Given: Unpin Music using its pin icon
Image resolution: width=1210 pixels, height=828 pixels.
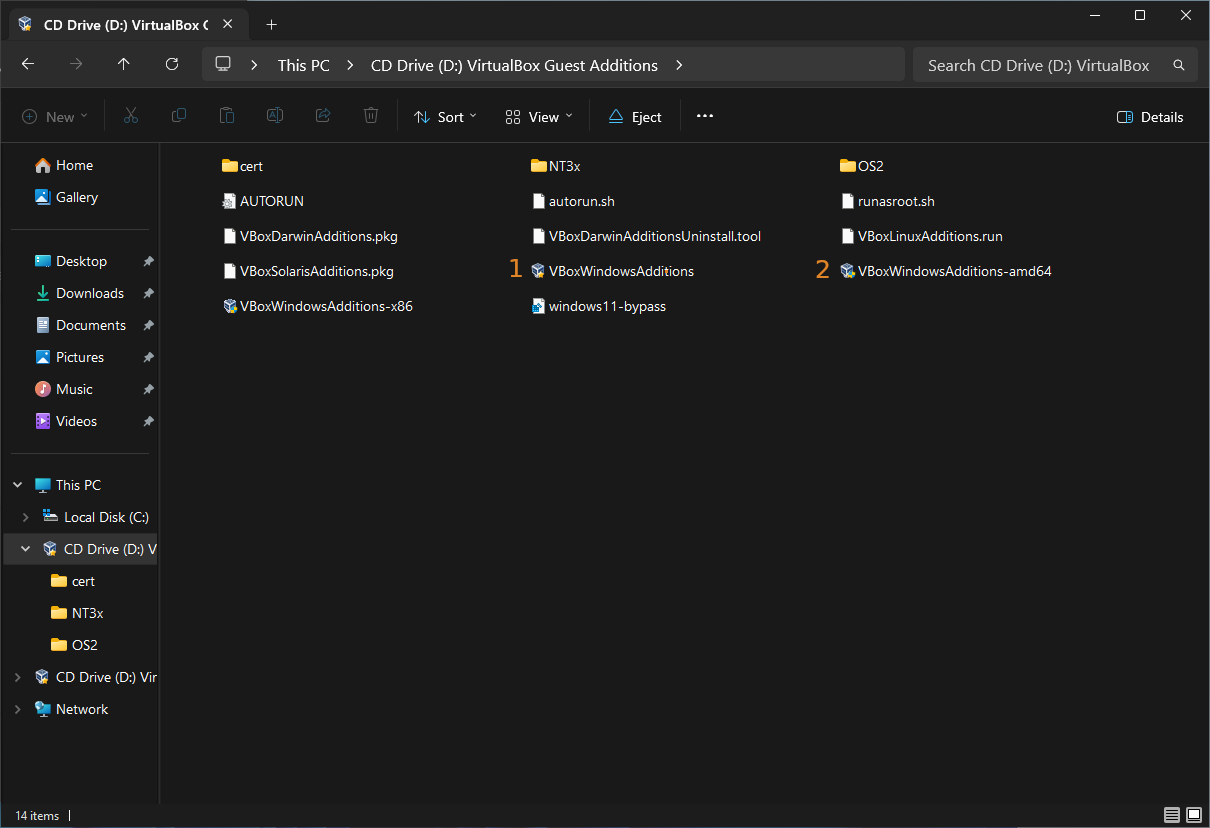Looking at the screenshot, I should point(148,389).
